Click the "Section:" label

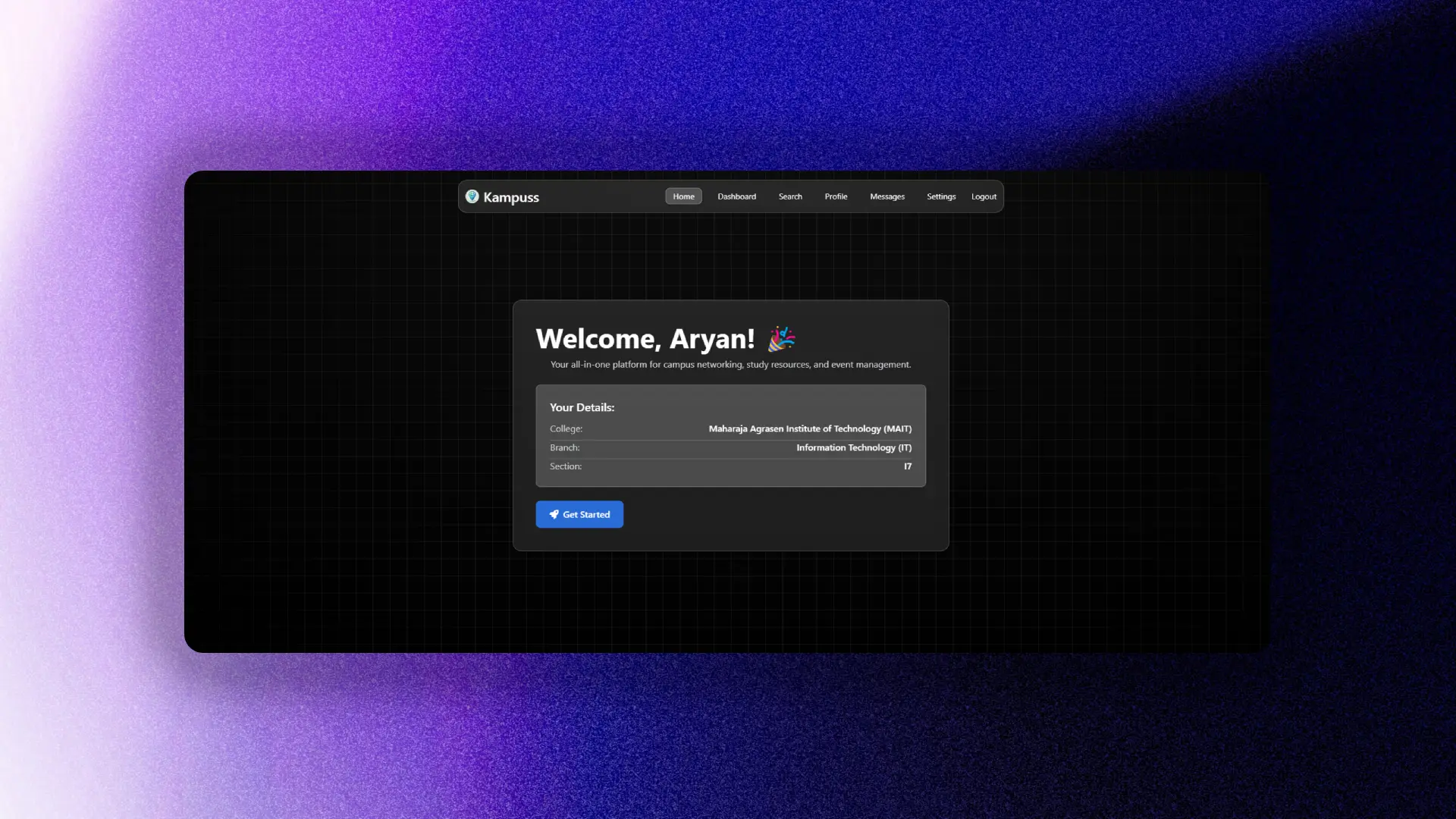tap(566, 466)
